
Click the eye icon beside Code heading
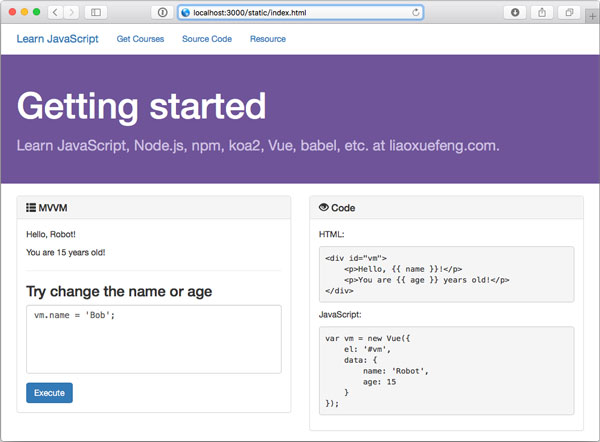click(x=323, y=207)
